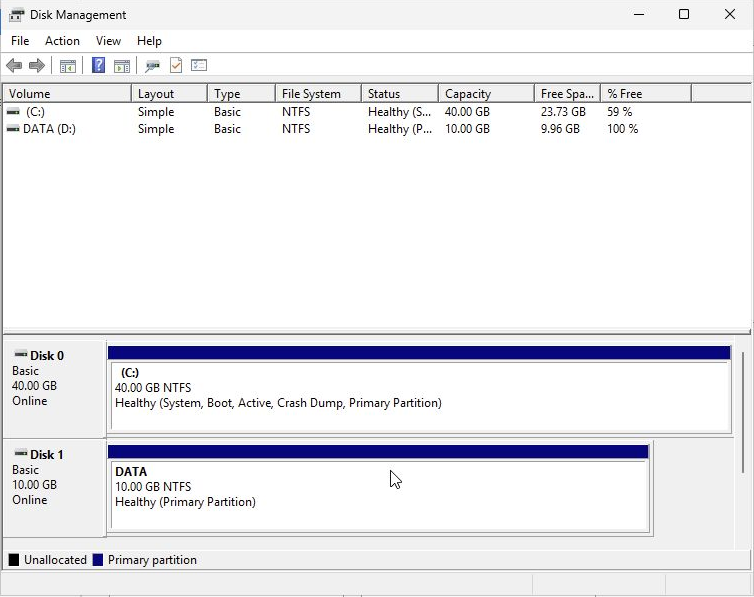Viewport: 754px width, 597px height.
Task: Click the Healthy (S... status cell
Action: click(399, 112)
